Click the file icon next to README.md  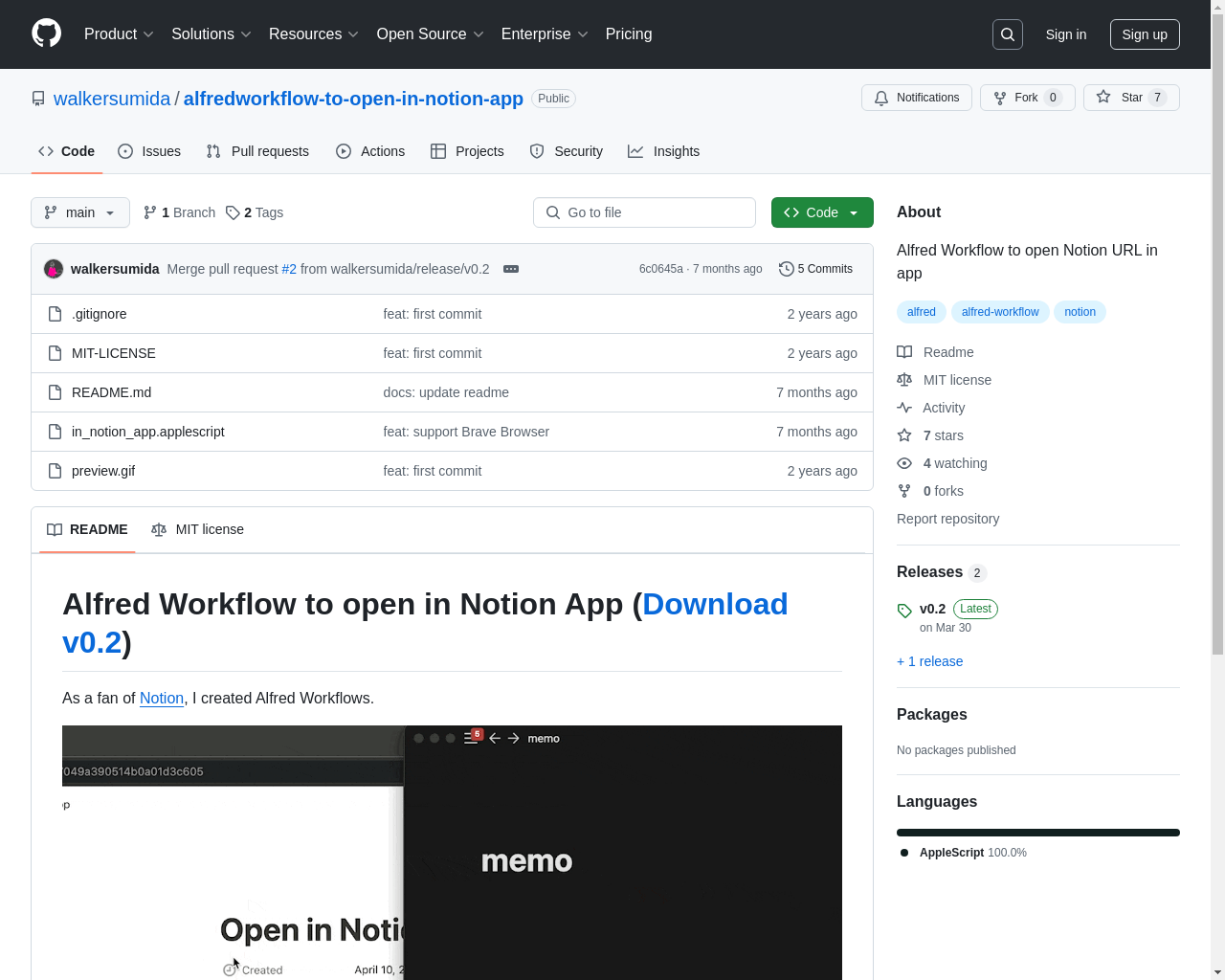click(x=56, y=392)
